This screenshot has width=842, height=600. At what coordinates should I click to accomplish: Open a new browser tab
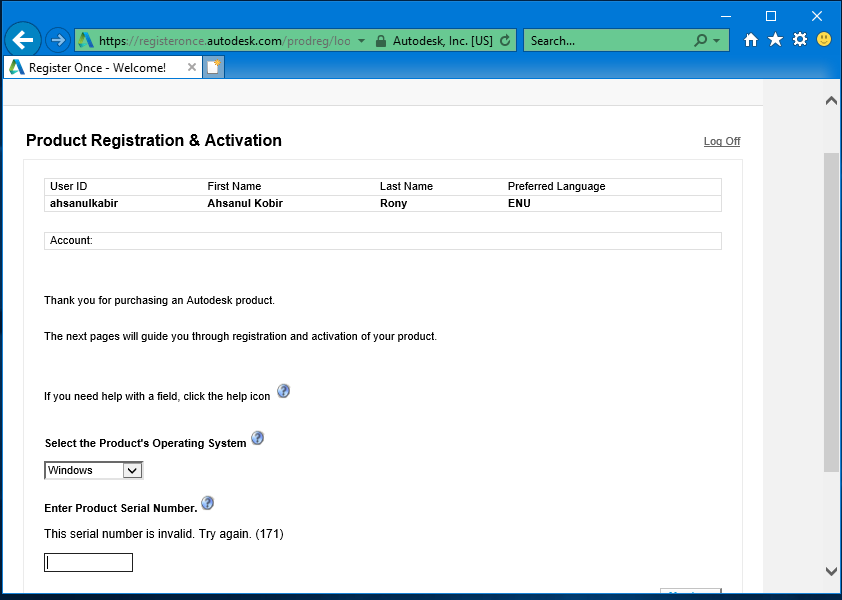point(213,67)
